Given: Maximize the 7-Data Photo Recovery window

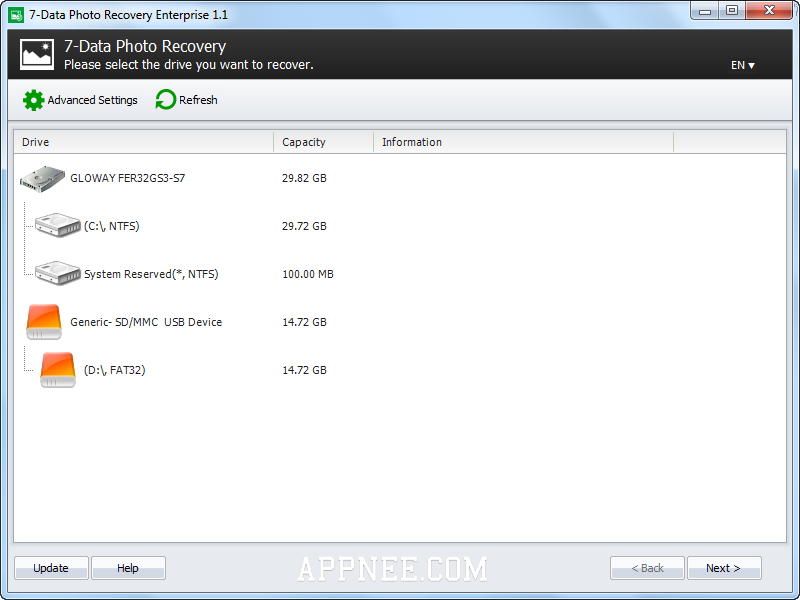Looking at the screenshot, I should click(732, 11).
